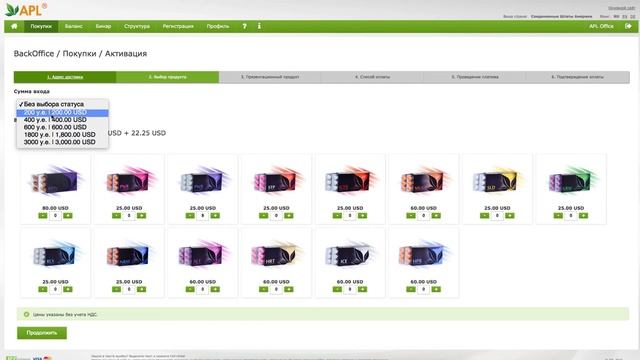Decrease quantity of last green product in first row

[x=558, y=216]
